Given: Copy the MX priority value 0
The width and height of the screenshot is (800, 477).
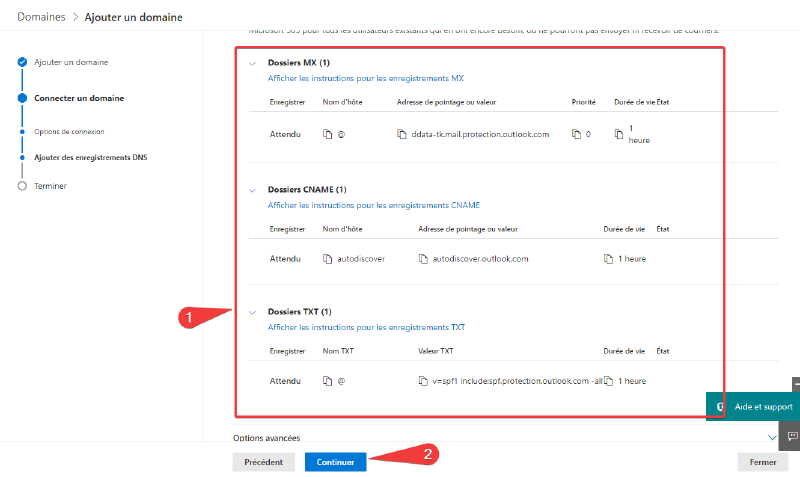Looking at the screenshot, I should [x=576, y=134].
